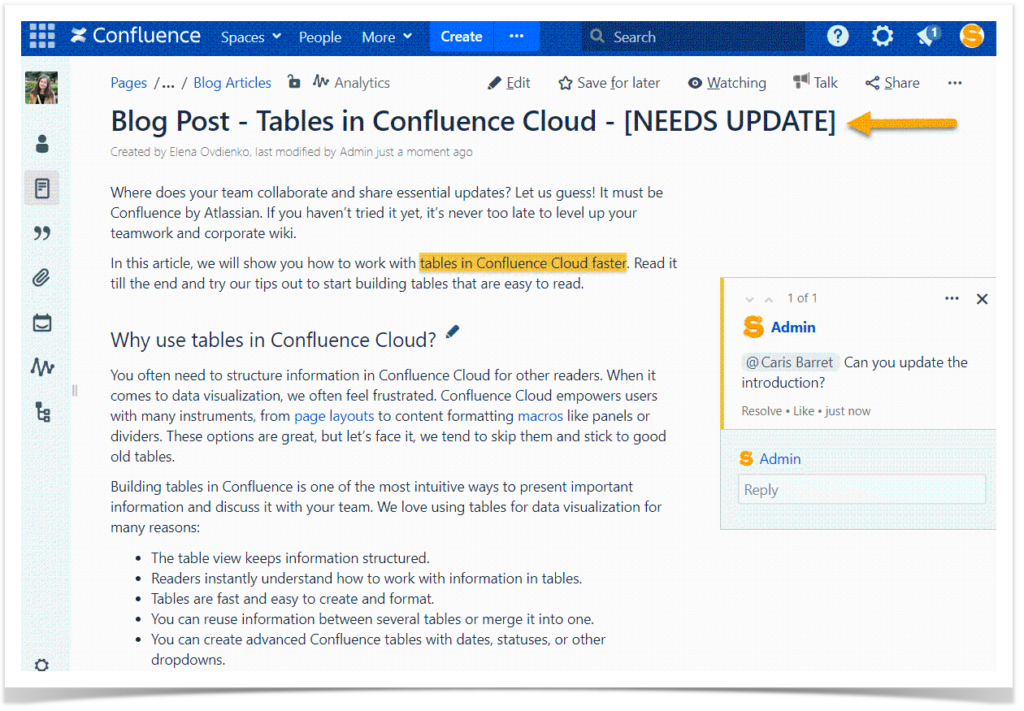This screenshot has height=711, width=1024.
Task: Click the restrictions lock icon near breadcrumbs
Action: [295, 82]
